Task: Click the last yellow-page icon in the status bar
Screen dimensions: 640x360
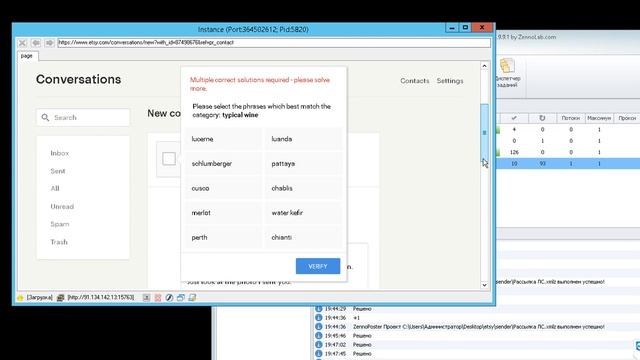Action: pyautogui.click(x=192, y=298)
